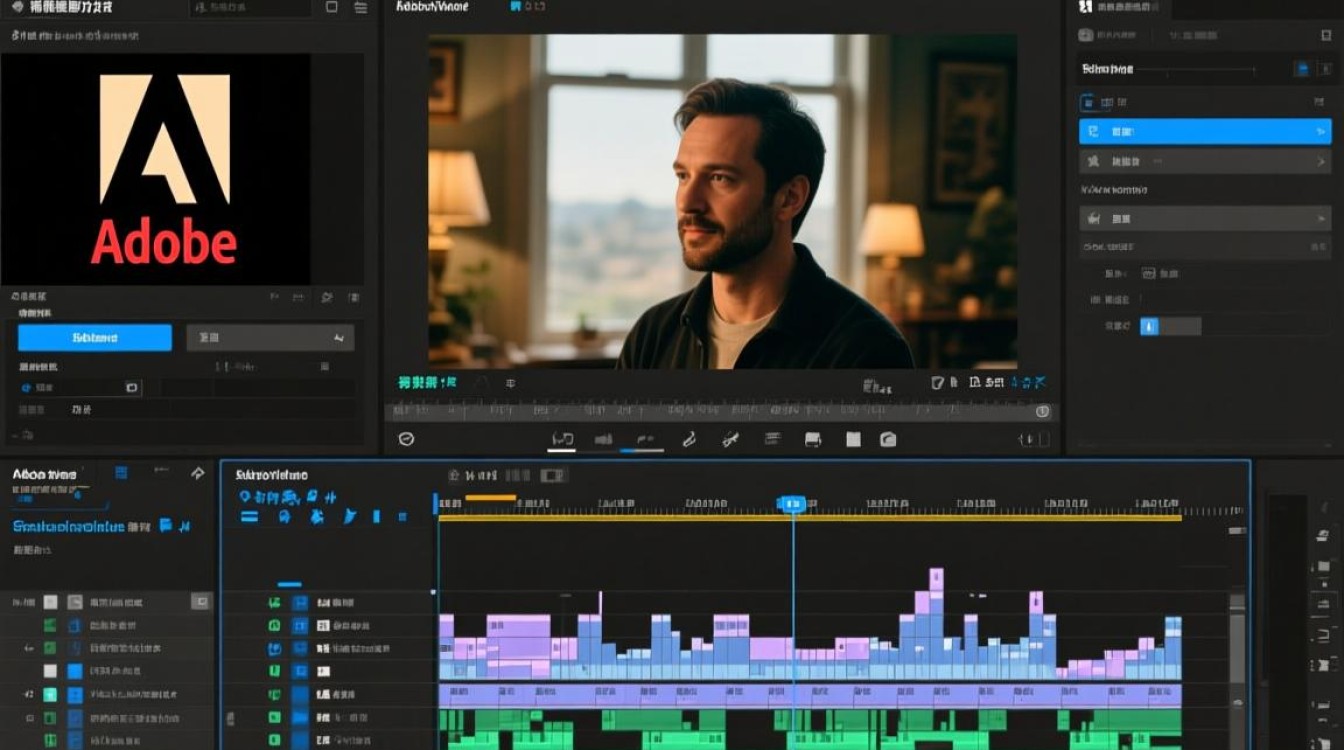Click the scissors-like icon under the Adobe preview
This screenshot has width=1344, height=750.
[326, 297]
